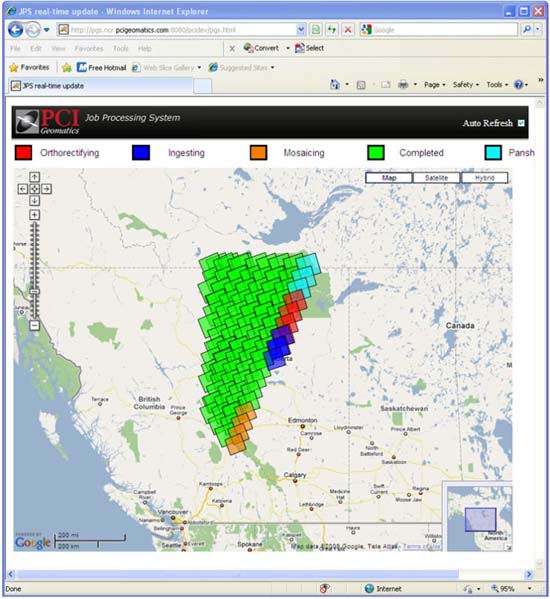Toggle the Auto Refresh checkbox
Screen dimensions: 550x599
point(521,123)
